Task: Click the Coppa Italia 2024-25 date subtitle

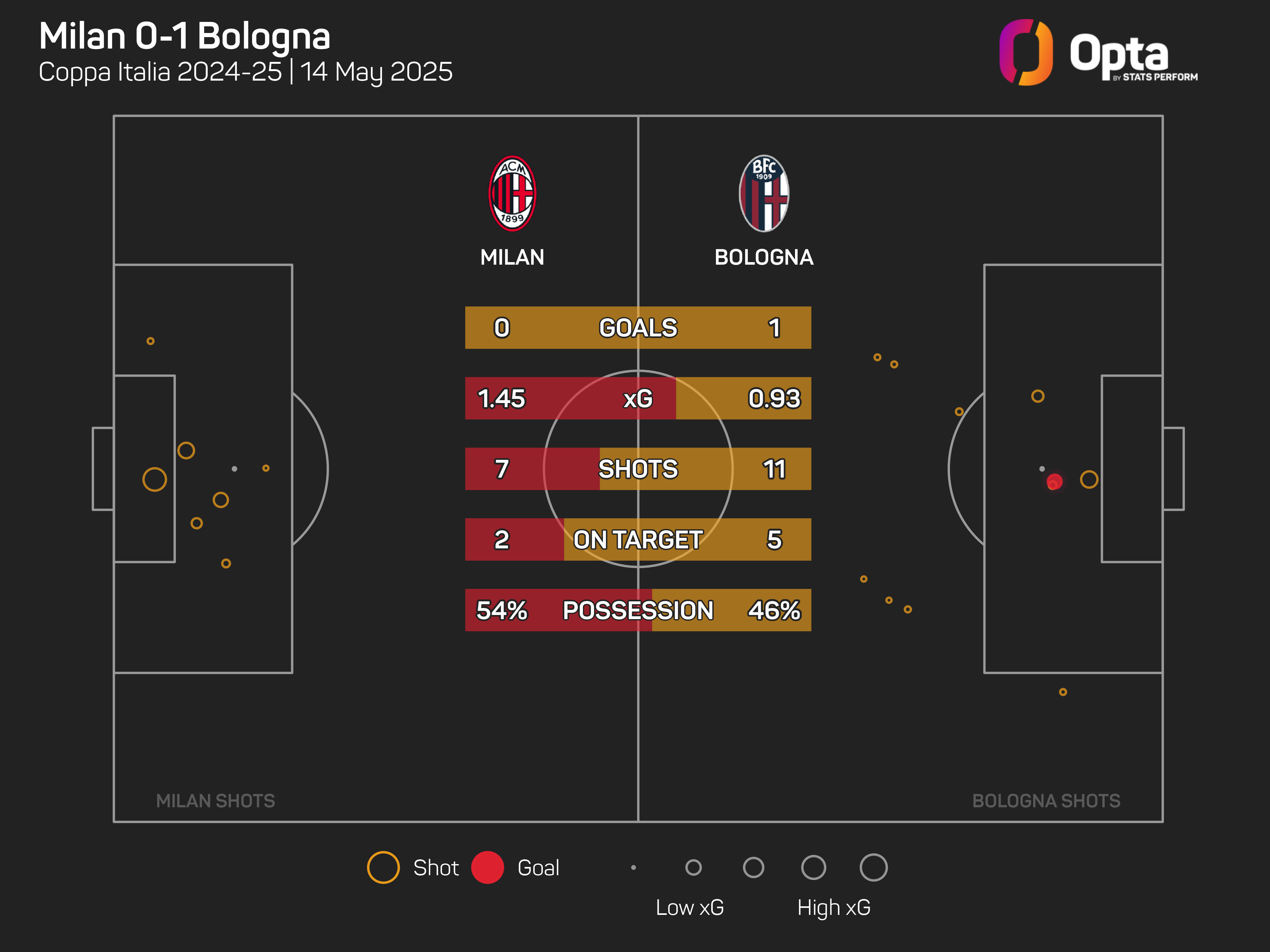Action: pos(245,72)
